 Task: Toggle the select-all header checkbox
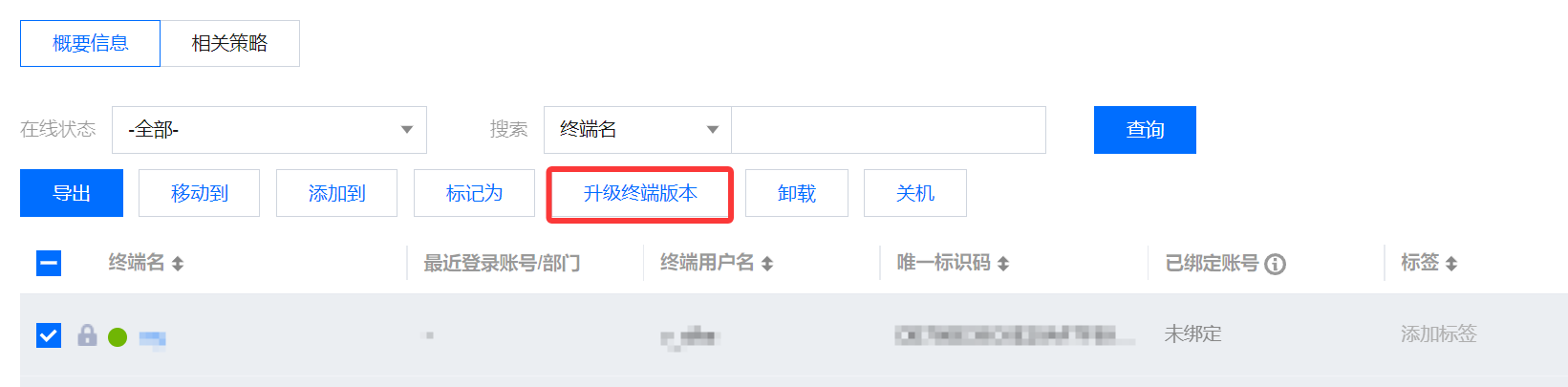49,263
